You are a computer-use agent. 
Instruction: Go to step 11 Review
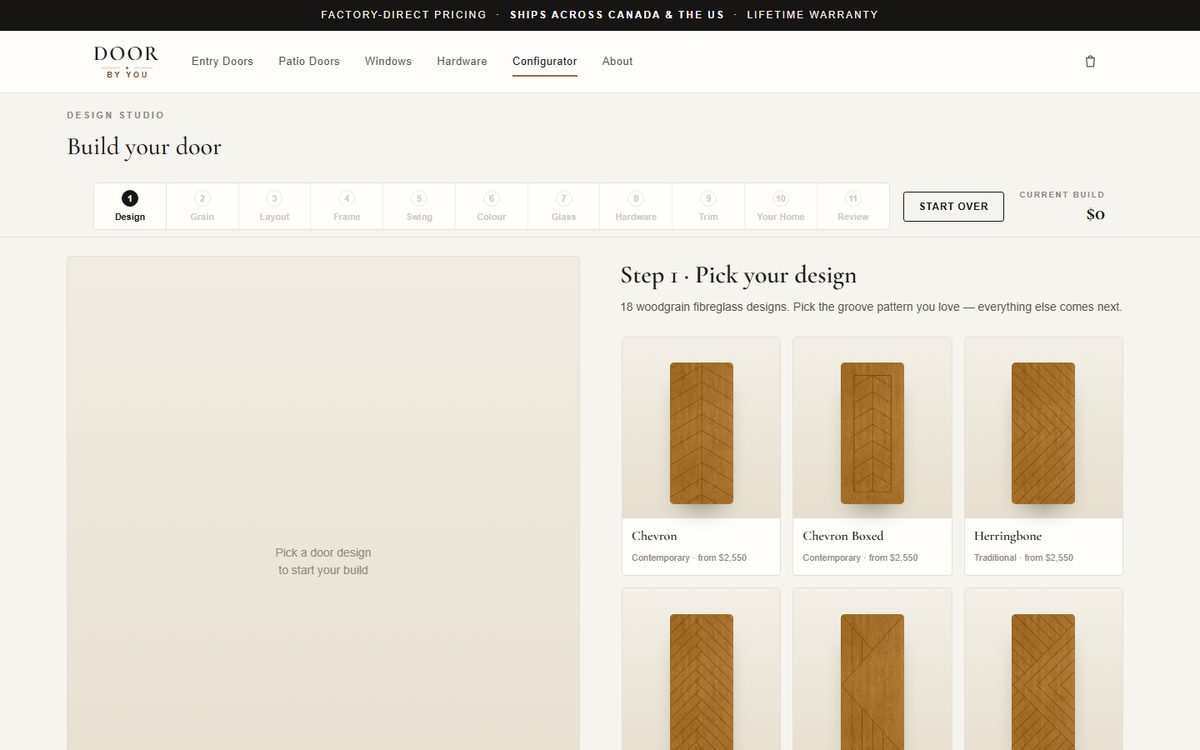853,206
